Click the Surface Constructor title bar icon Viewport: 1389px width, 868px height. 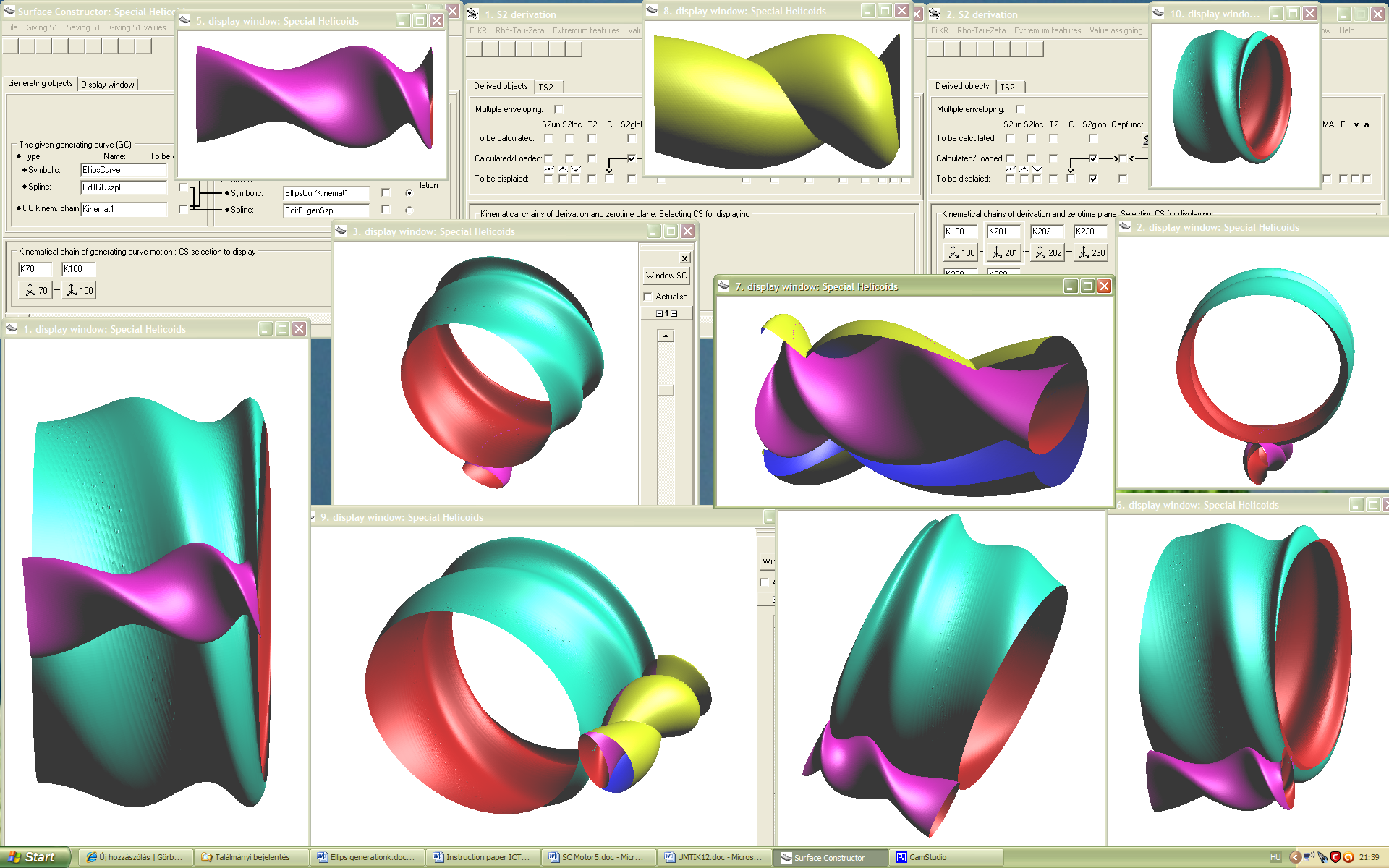click(9, 11)
